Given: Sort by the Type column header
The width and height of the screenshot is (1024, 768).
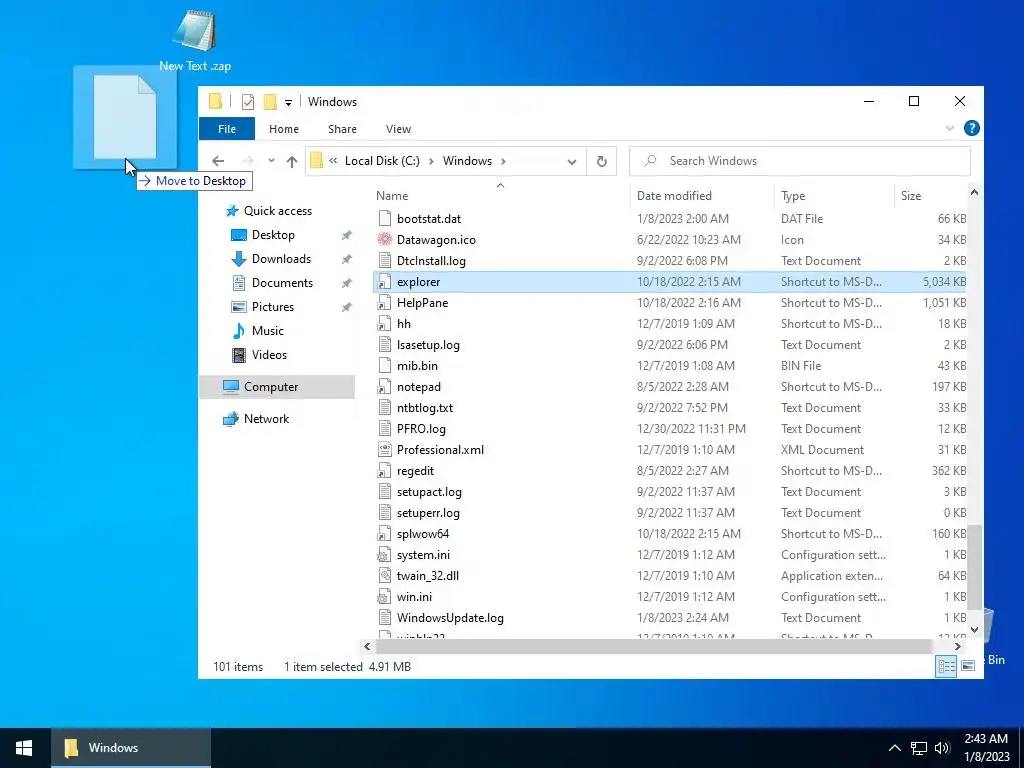Looking at the screenshot, I should click(x=793, y=195).
